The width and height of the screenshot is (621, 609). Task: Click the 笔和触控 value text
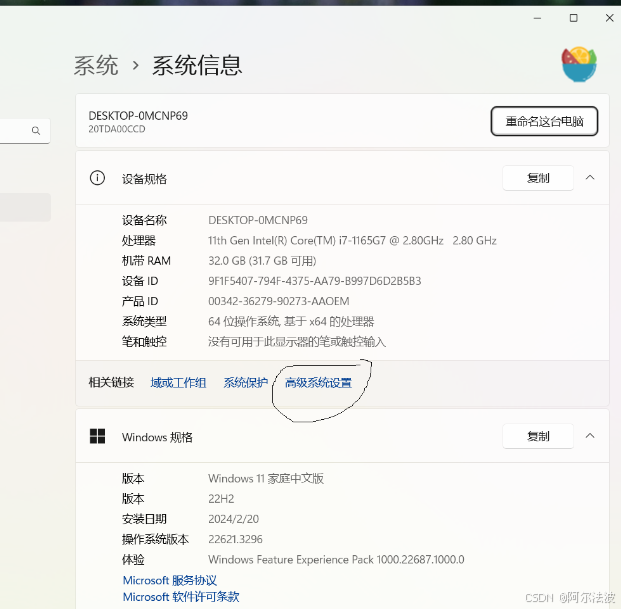(x=297, y=341)
